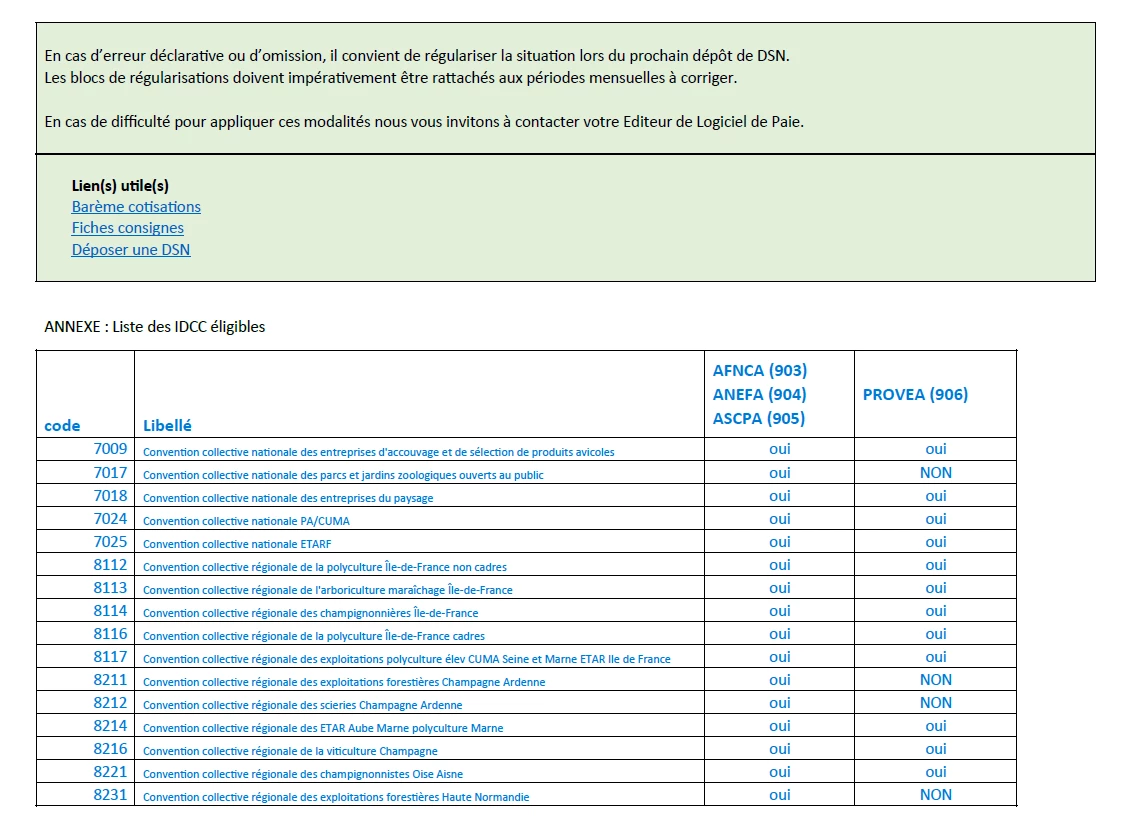Select the ASCPA (905) header text
This screenshot has height=826, width=1128.
pos(759,418)
